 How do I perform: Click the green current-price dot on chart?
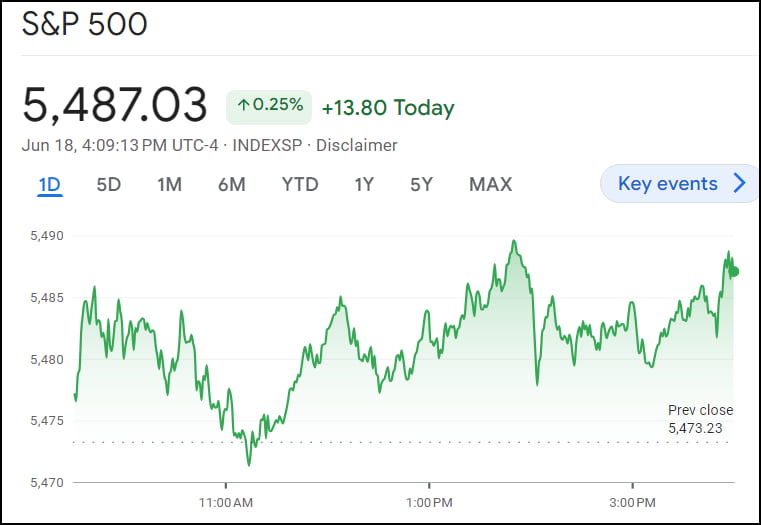coord(734,272)
